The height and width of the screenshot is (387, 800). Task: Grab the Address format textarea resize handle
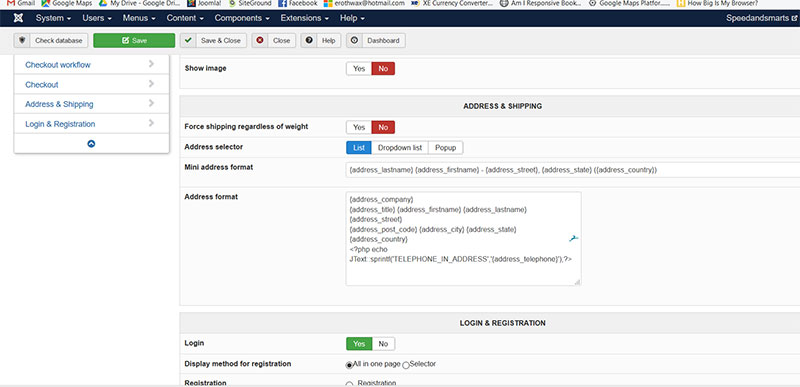point(577,282)
